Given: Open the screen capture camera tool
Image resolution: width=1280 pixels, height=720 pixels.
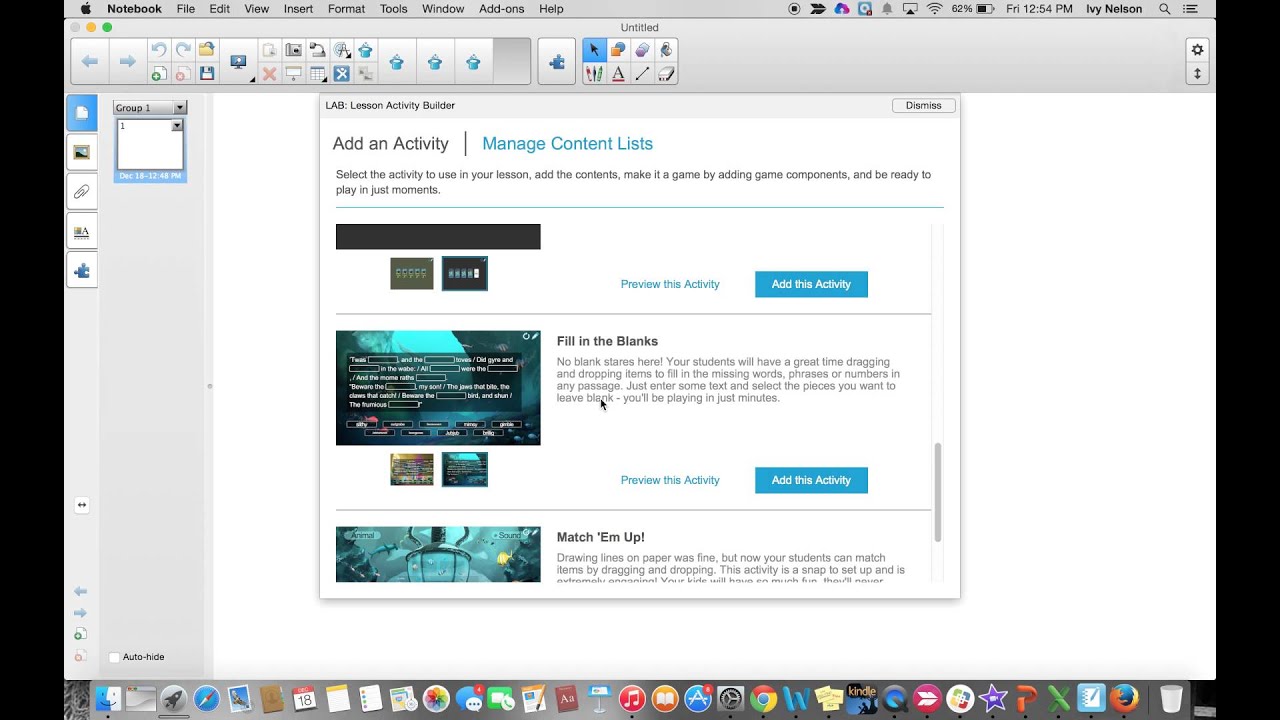Looking at the screenshot, I should pos(293,50).
